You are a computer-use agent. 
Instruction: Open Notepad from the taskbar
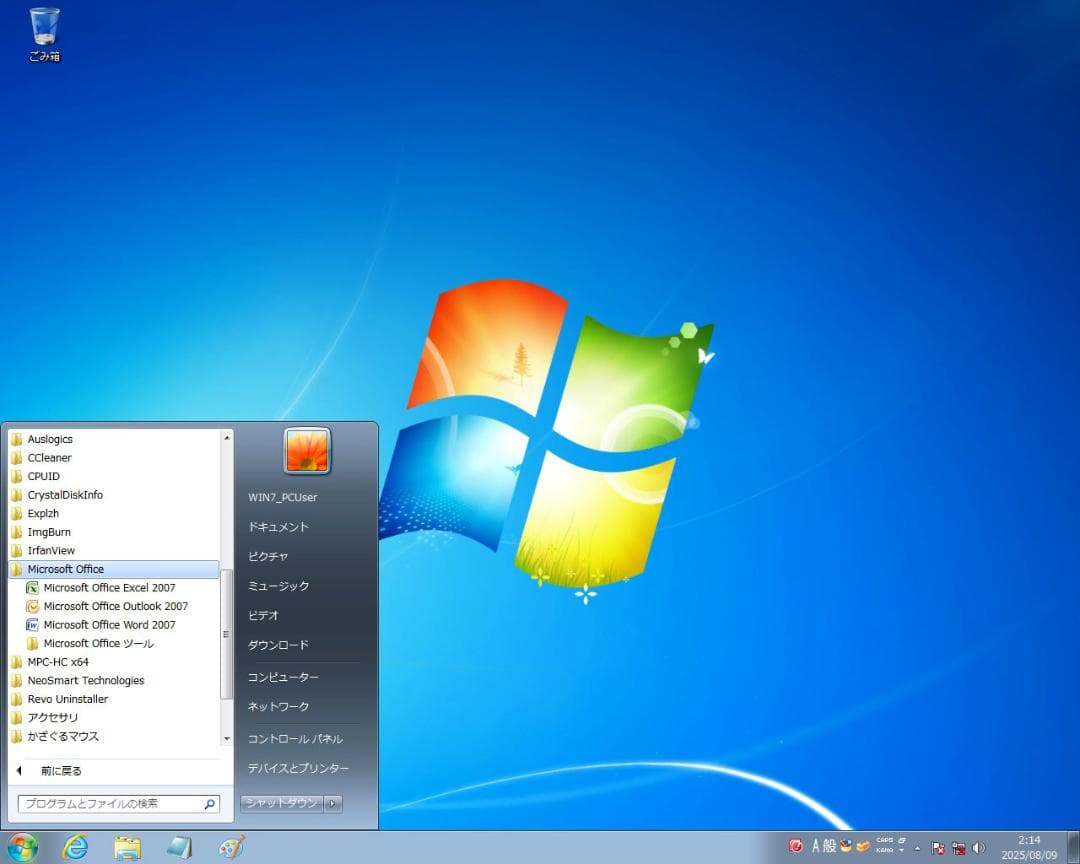[180, 846]
